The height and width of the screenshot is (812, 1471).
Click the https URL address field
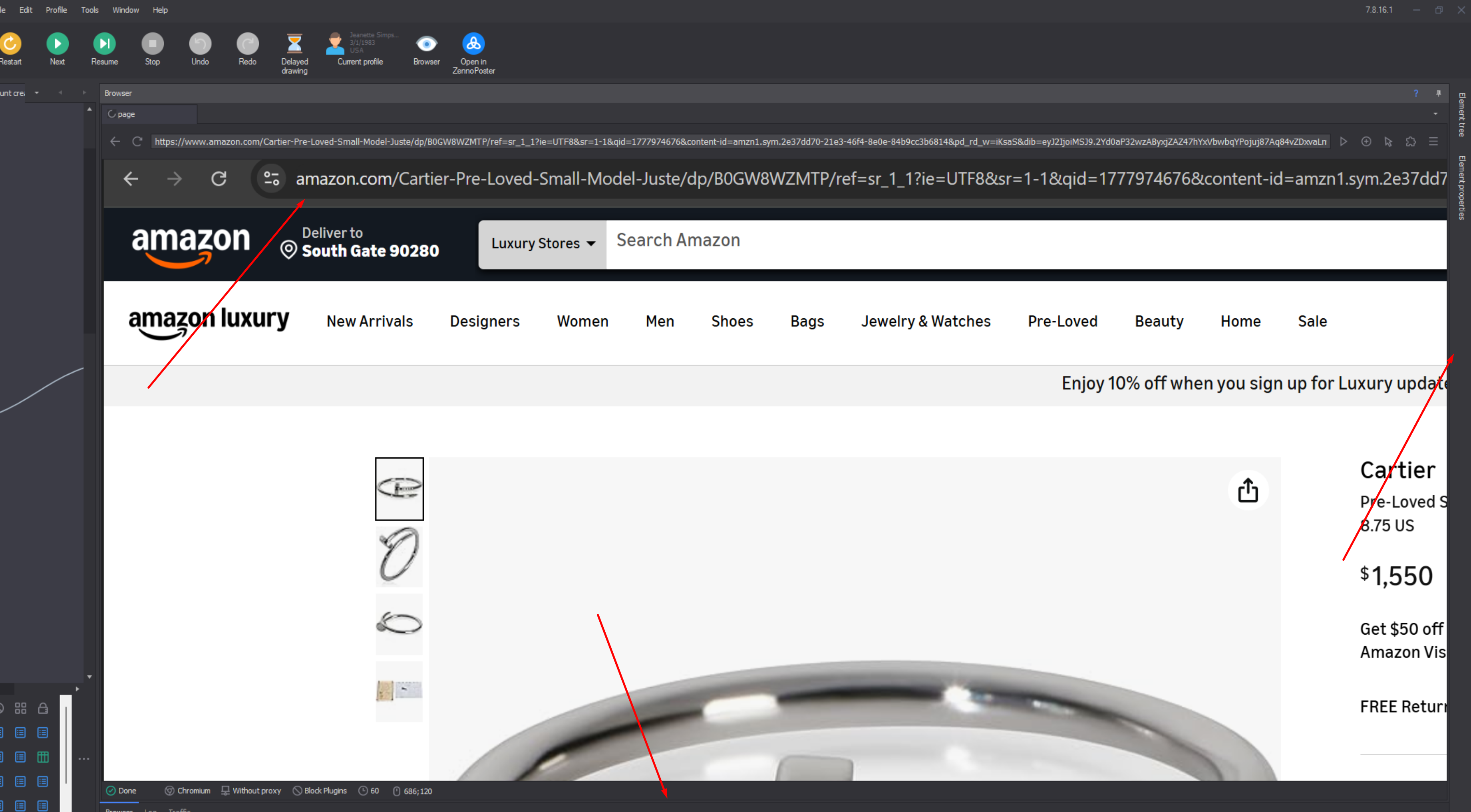tap(741, 142)
